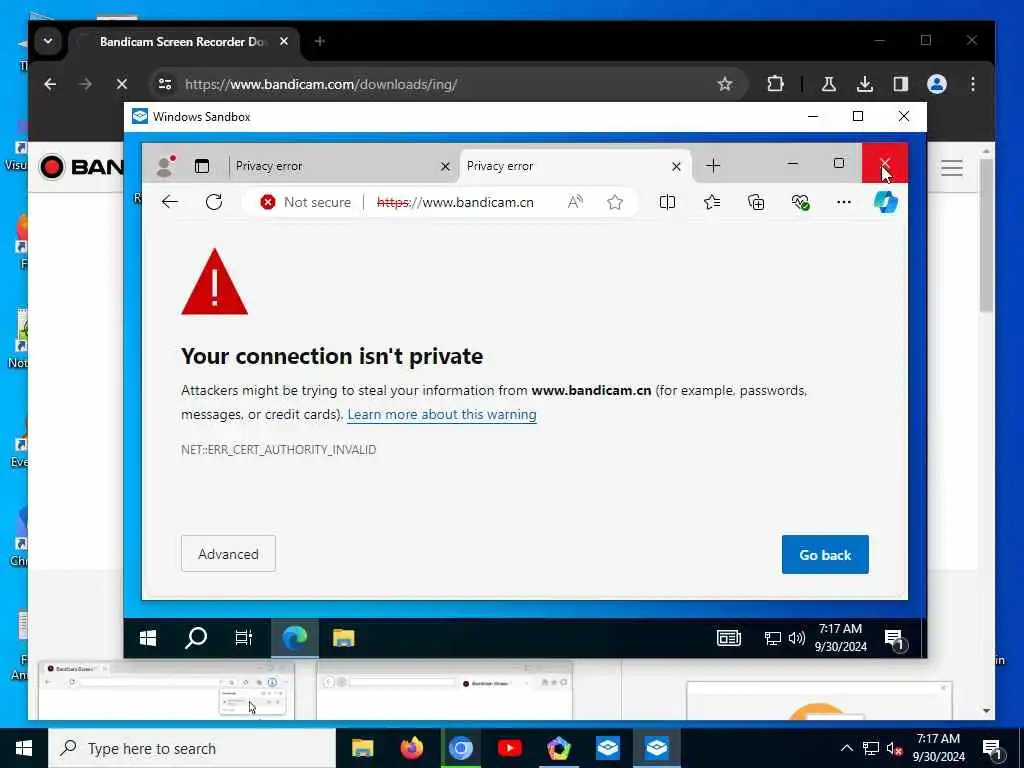The width and height of the screenshot is (1024, 768).
Task: Click Chrome address bar bandicam.com URL
Action: tap(321, 84)
